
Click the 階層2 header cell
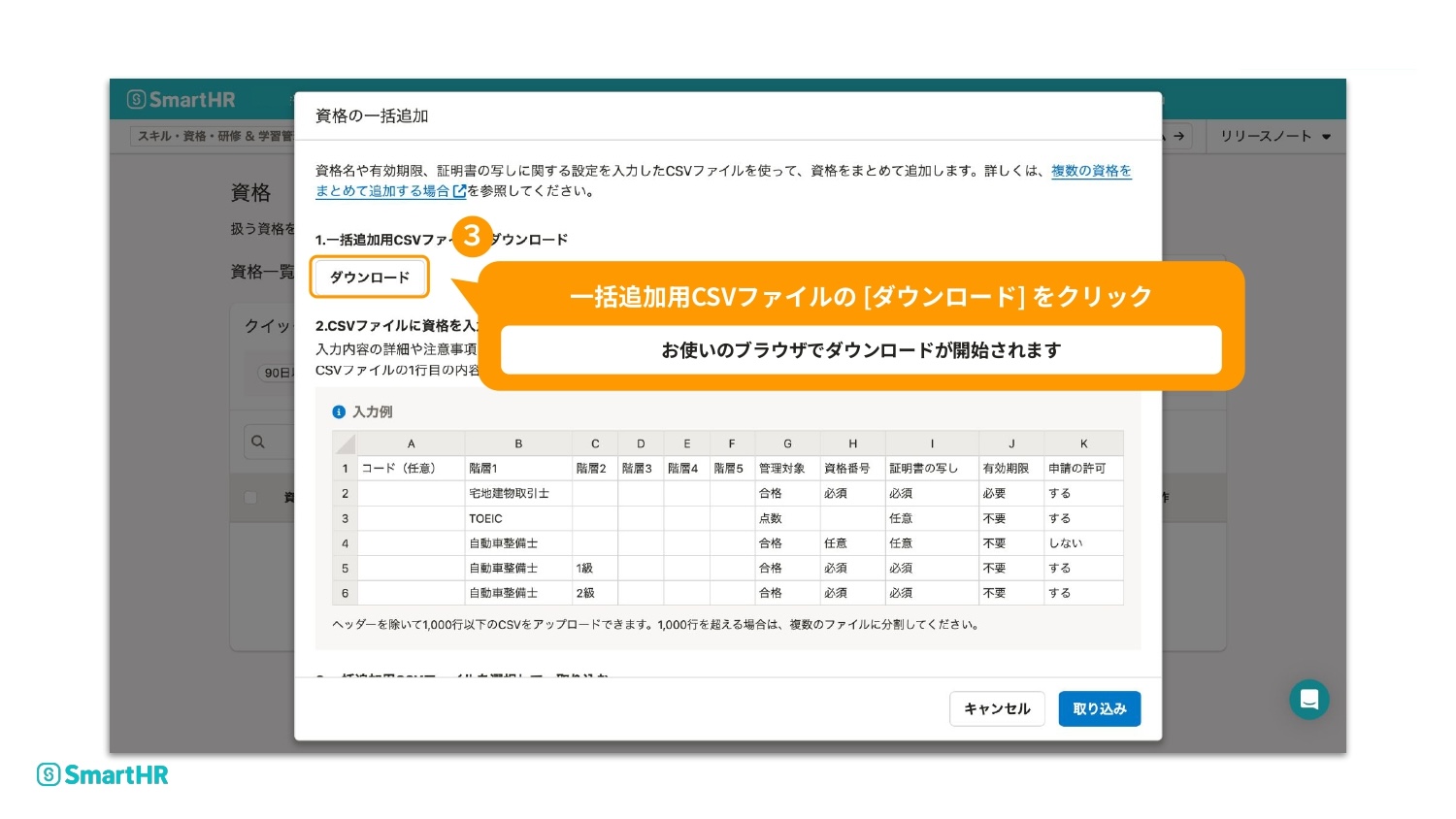[x=595, y=469]
